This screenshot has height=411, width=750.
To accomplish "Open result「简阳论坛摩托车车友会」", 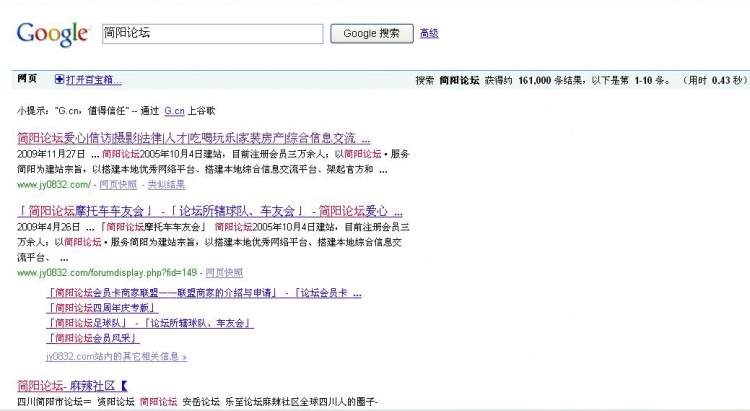I will (x=210, y=211).
